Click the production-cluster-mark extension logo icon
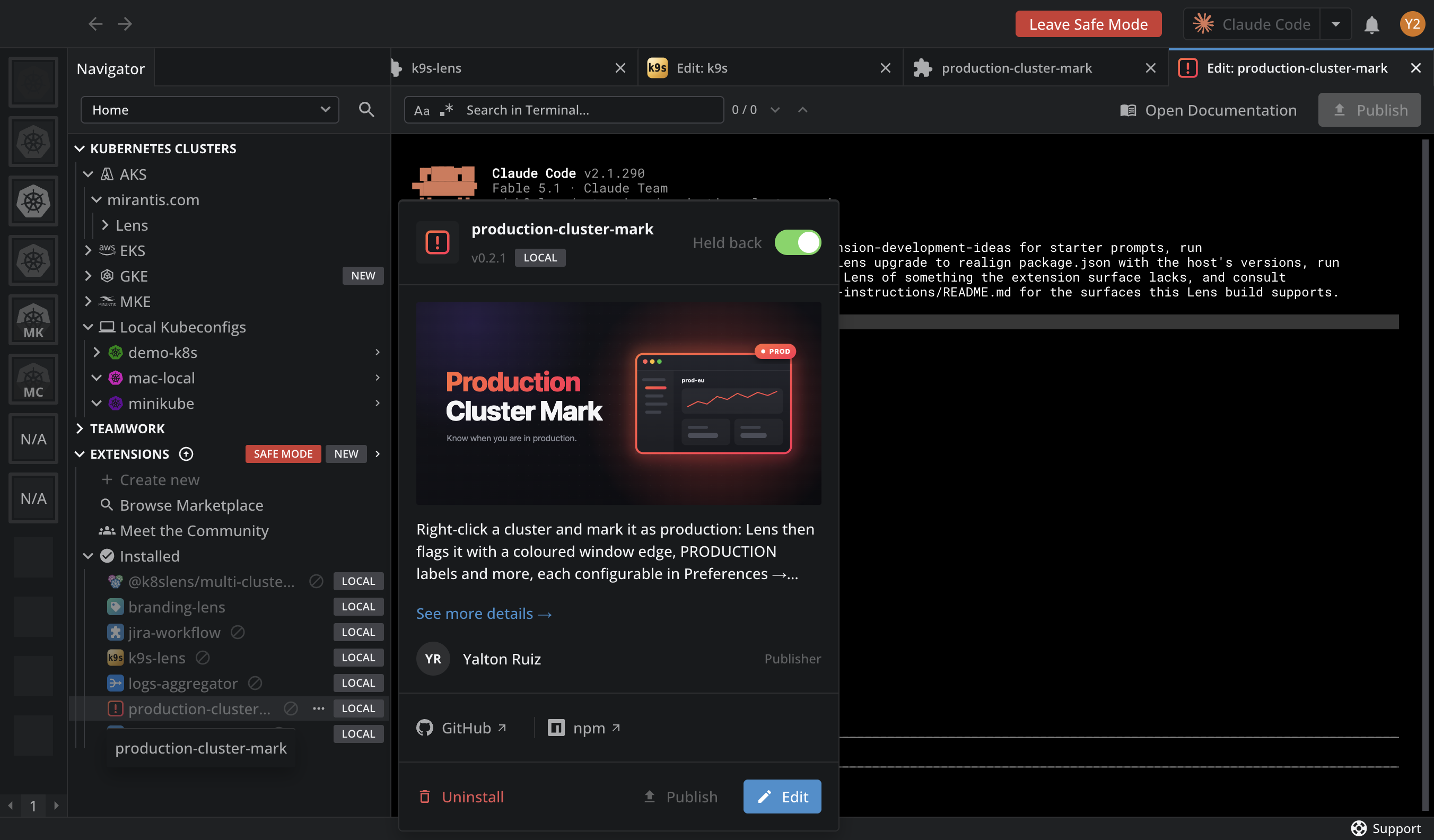Viewport: 1434px width, 840px height. pos(437,242)
